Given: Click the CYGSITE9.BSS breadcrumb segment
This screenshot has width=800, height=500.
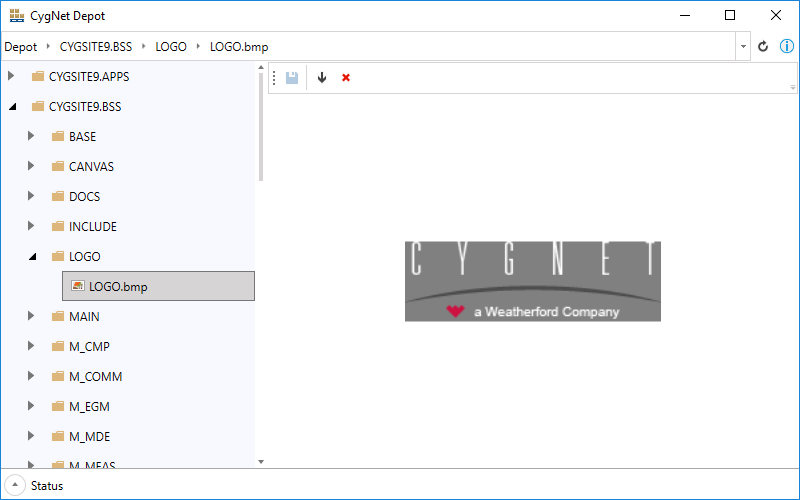Looking at the screenshot, I should [x=96, y=47].
